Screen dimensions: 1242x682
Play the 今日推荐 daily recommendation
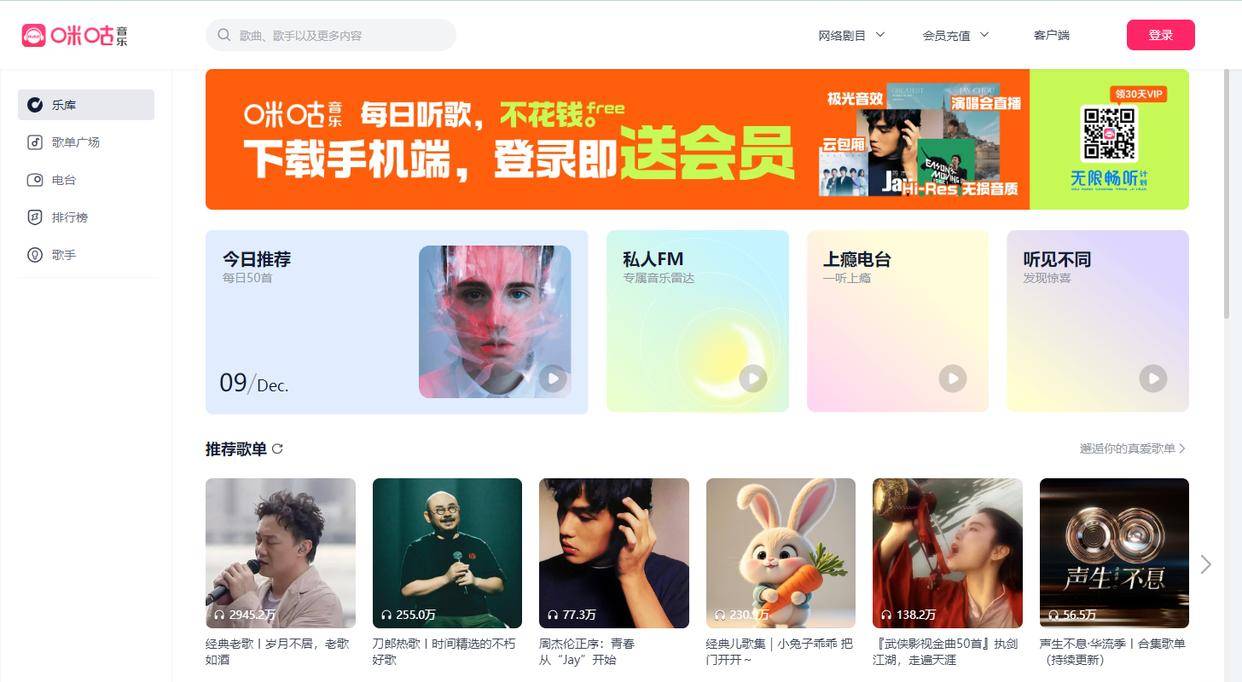(x=552, y=379)
